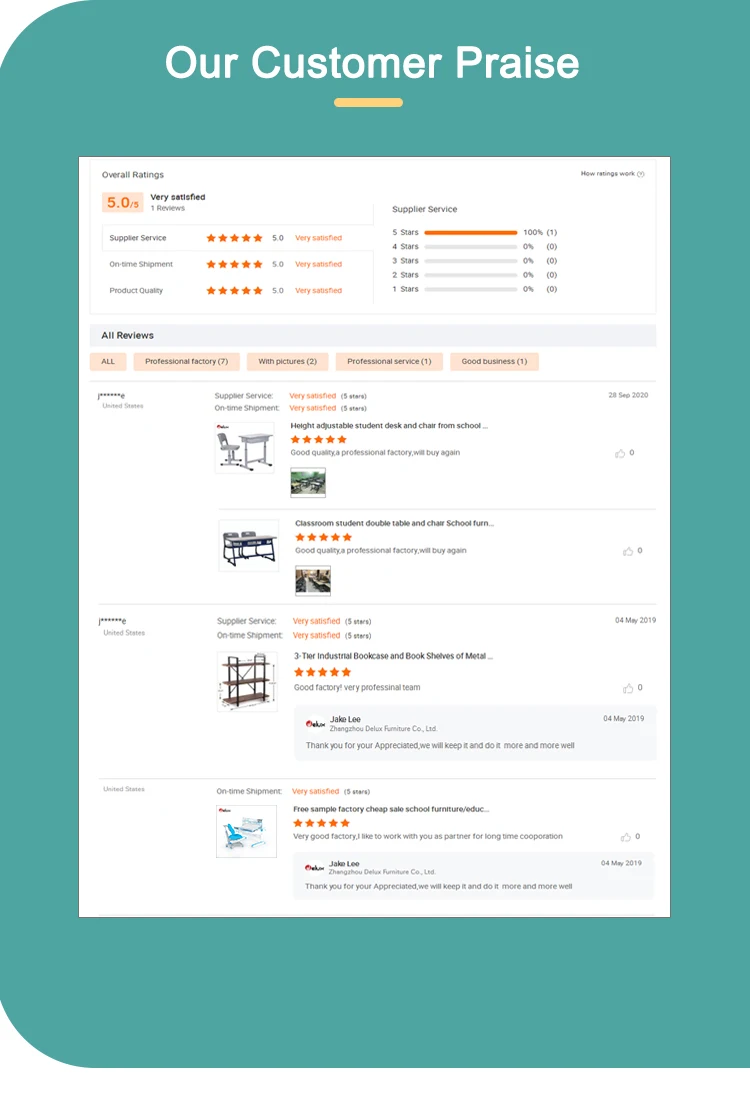Click the 'Overall Ratings' heading
Viewport: 750px width, 1106px height.
(133, 175)
